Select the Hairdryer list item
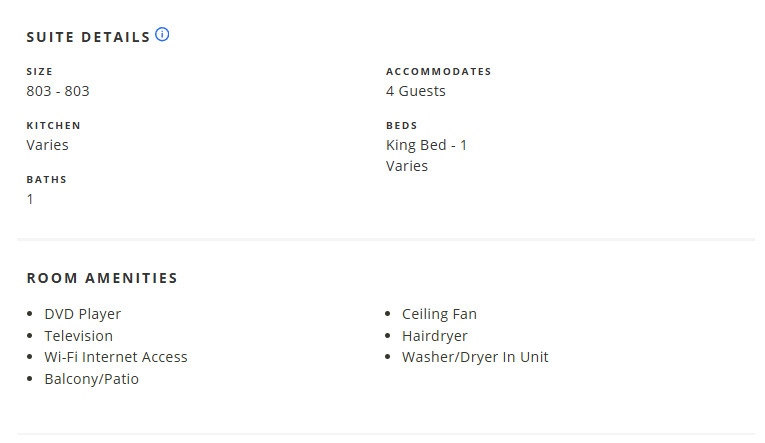 [x=435, y=336]
